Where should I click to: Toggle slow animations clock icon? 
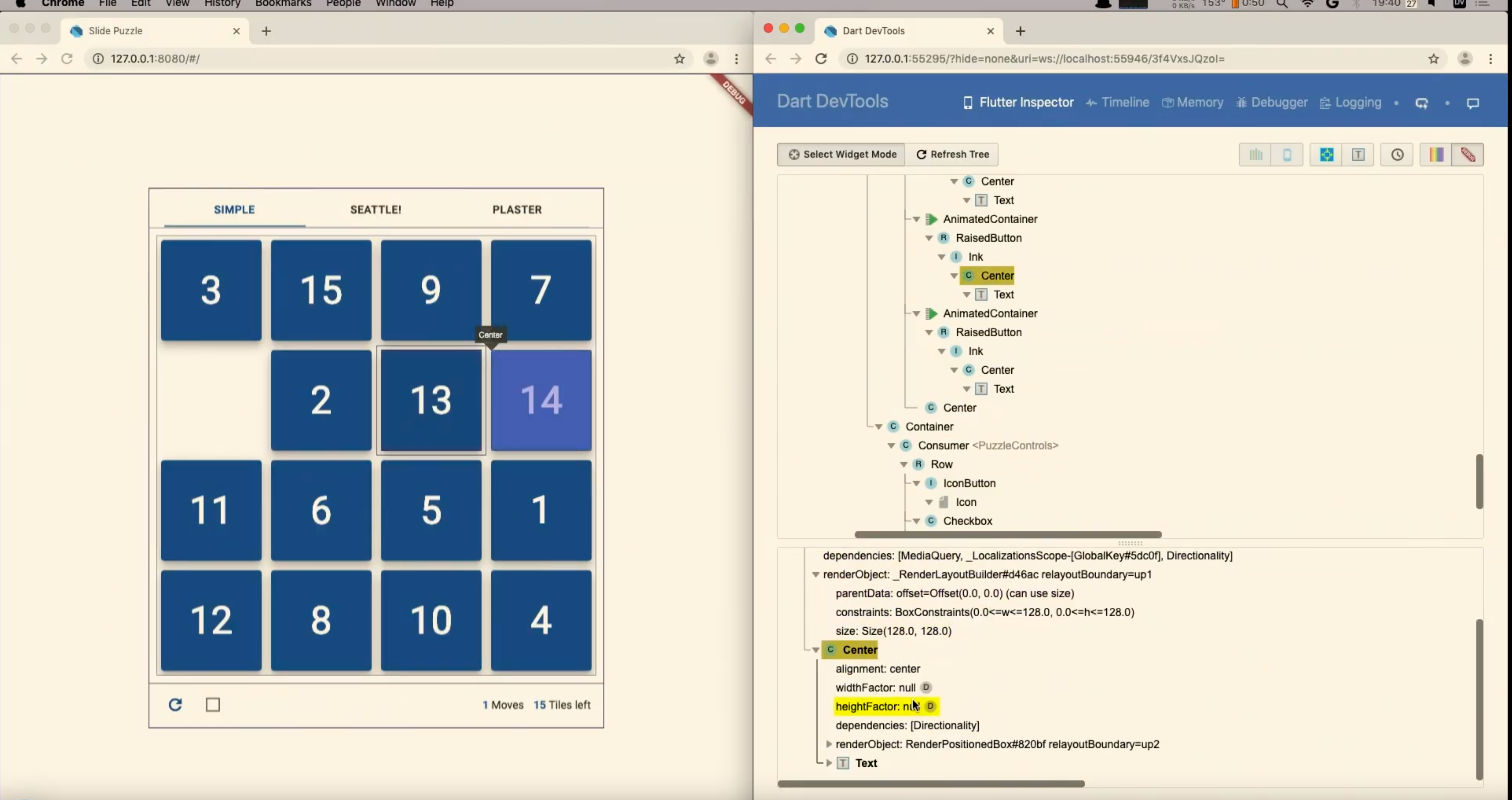coord(1397,154)
